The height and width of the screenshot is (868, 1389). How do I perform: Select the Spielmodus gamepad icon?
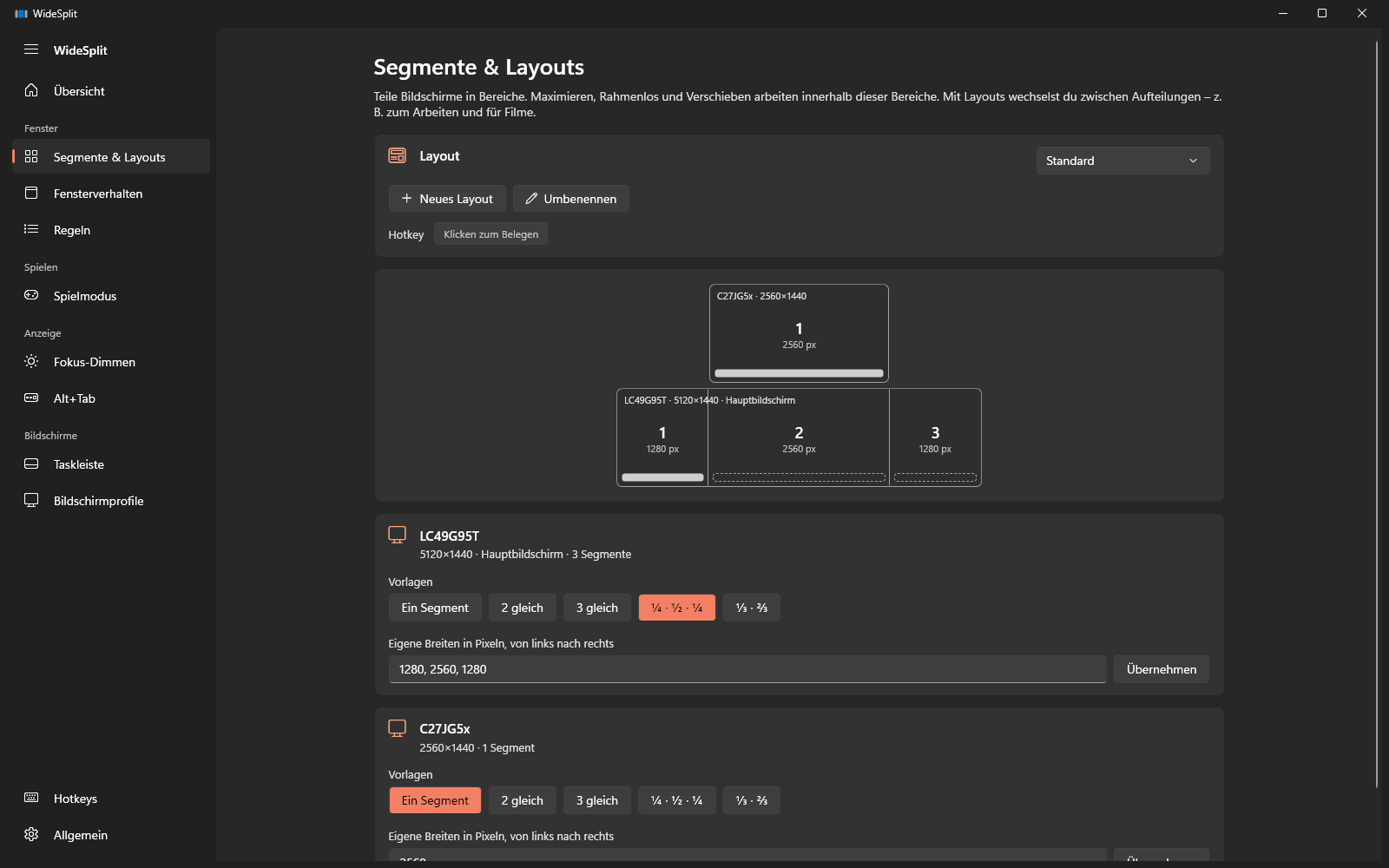tap(31, 295)
